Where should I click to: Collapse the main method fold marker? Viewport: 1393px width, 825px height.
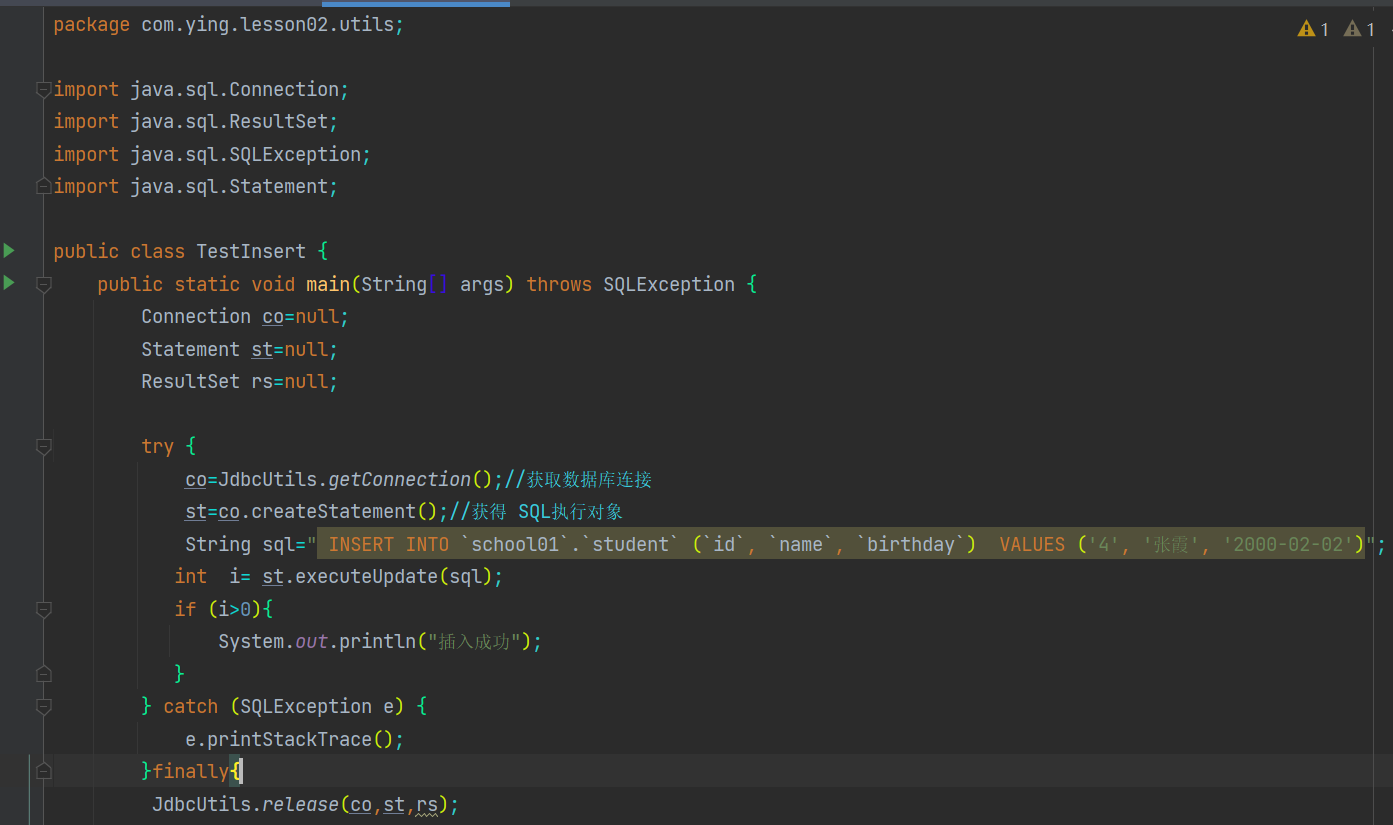coord(43,284)
